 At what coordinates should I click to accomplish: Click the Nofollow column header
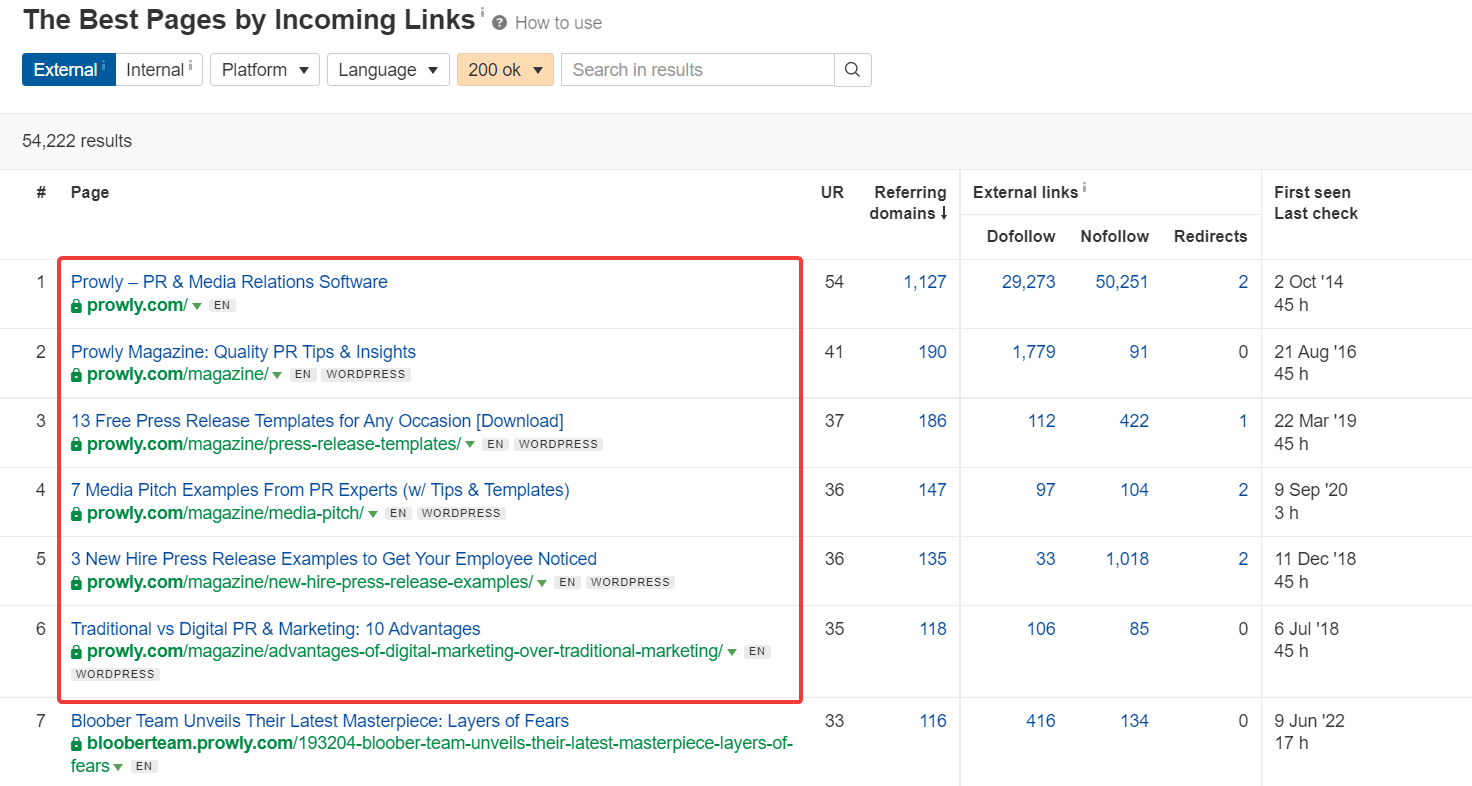coord(1115,236)
